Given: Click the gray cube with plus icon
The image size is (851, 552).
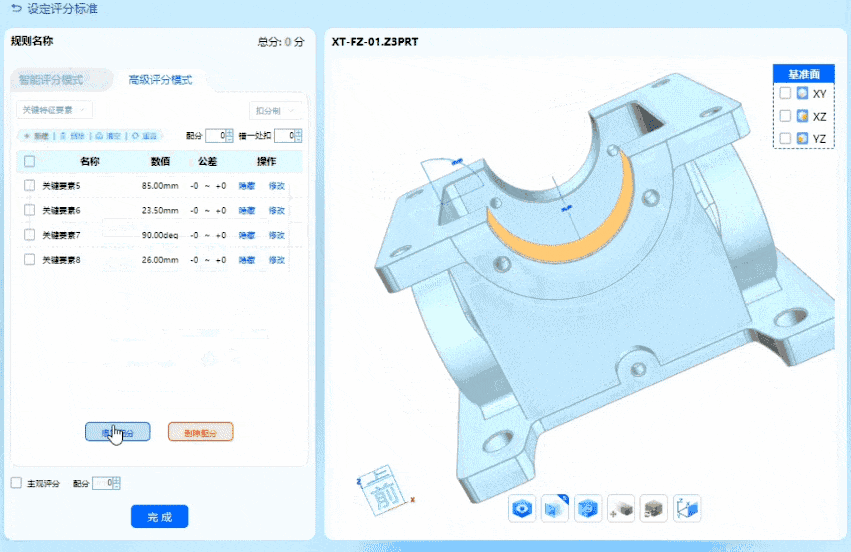Looking at the screenshot, I should tap(621, 509).
